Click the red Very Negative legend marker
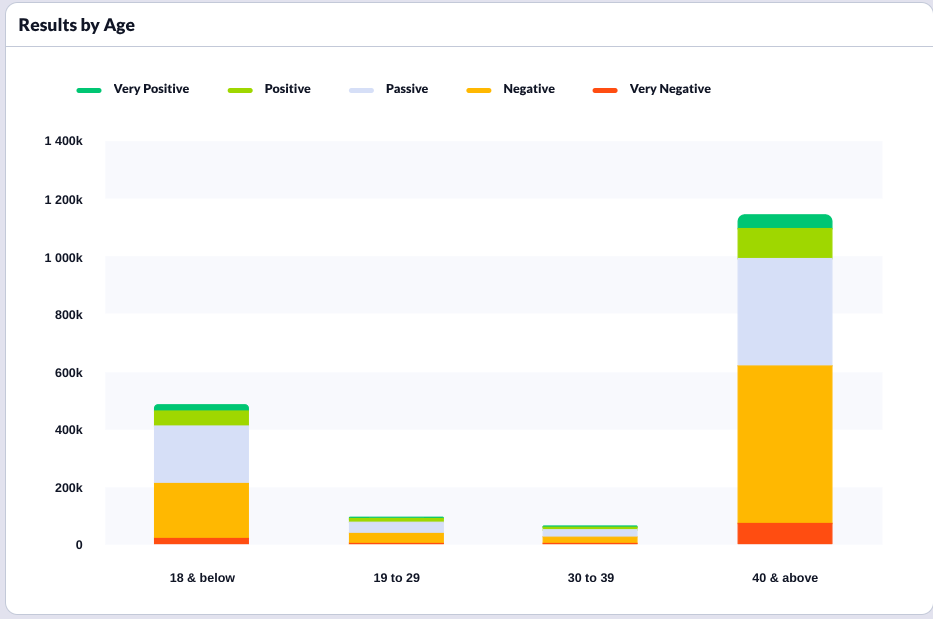The width and height of the screenshot is (933, 619). [x=605, y=90]
